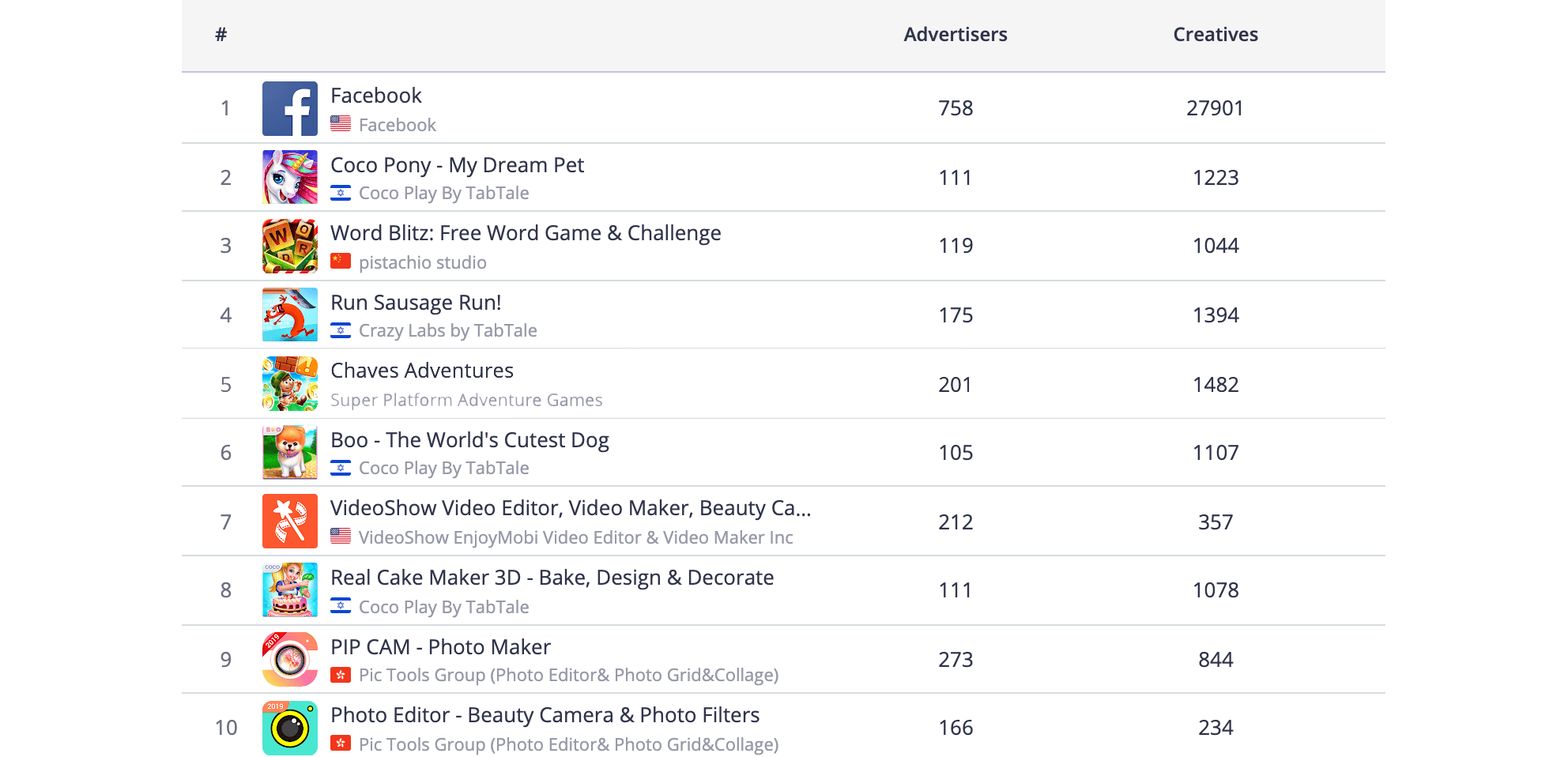Click creatives value 1394 for Run Sausage Run
This screenshot has height=757, width=1568.
click(x=1216, y=315)
